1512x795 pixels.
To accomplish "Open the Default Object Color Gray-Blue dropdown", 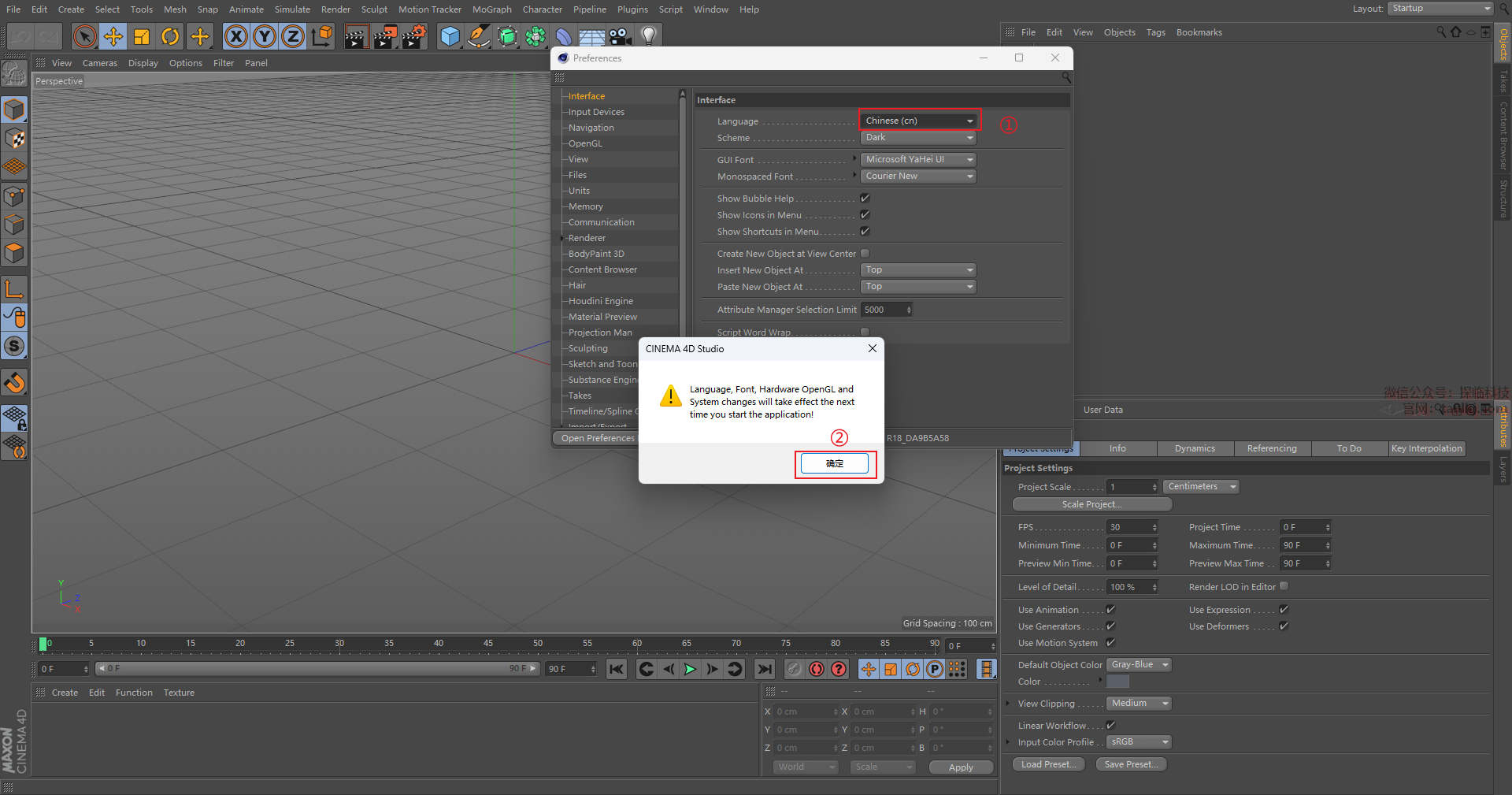I will [x=1139, y=665].
